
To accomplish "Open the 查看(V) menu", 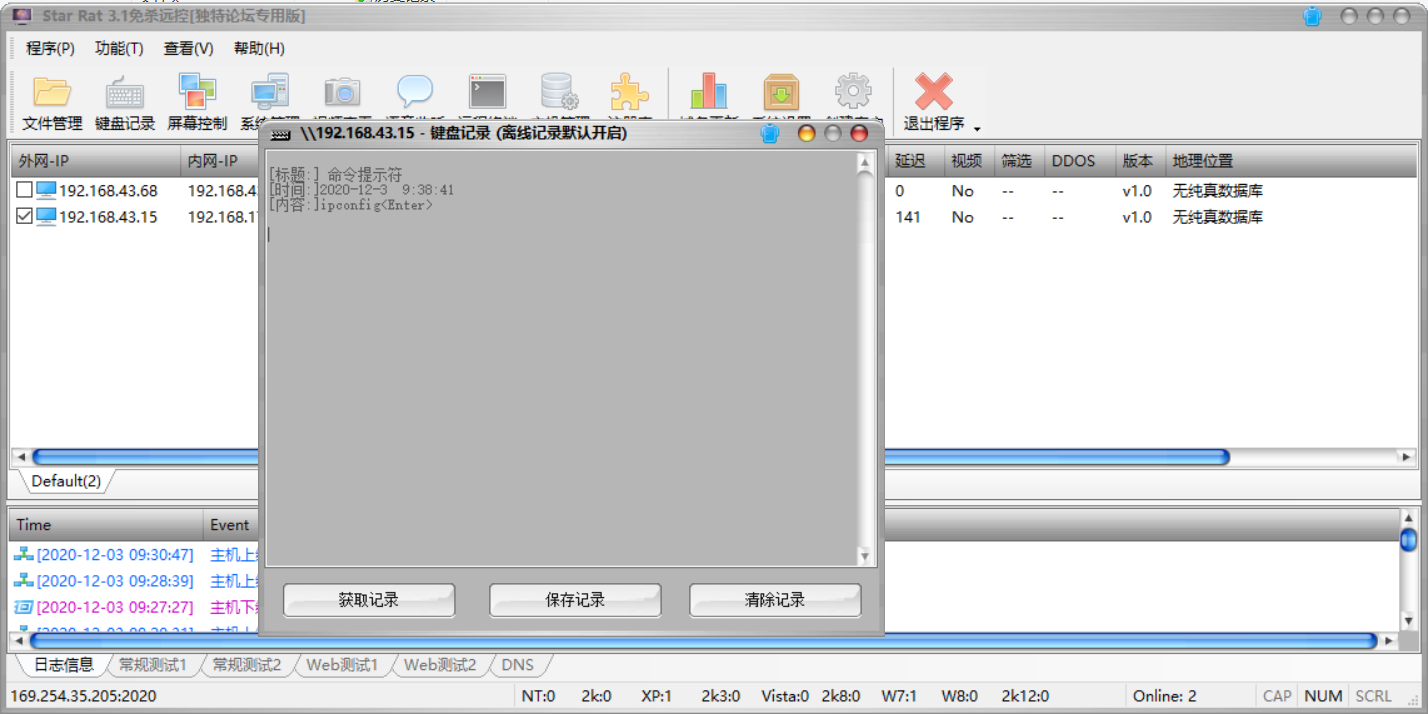I will [189, 48].
